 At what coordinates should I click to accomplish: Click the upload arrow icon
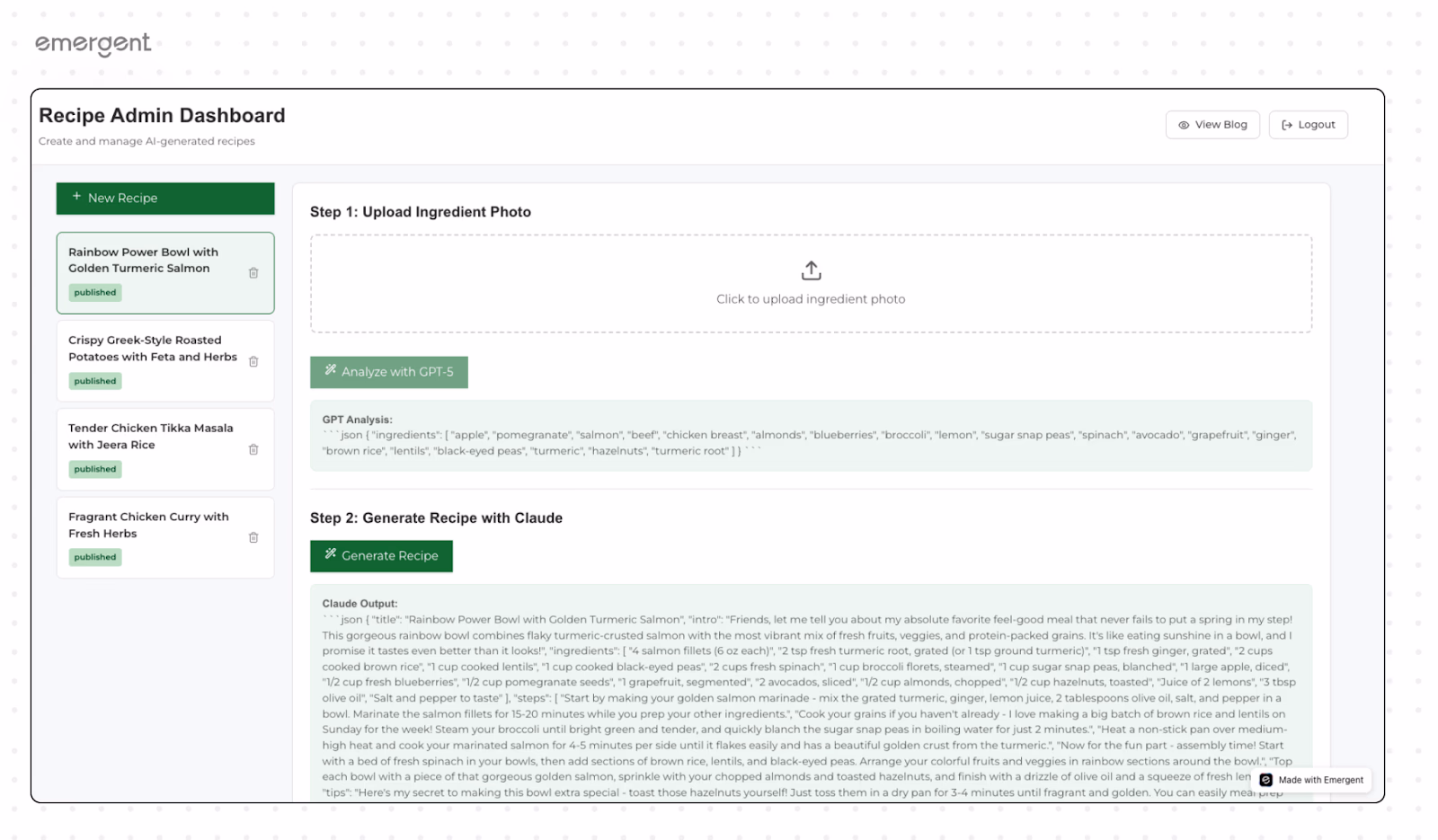coord(811,270)
